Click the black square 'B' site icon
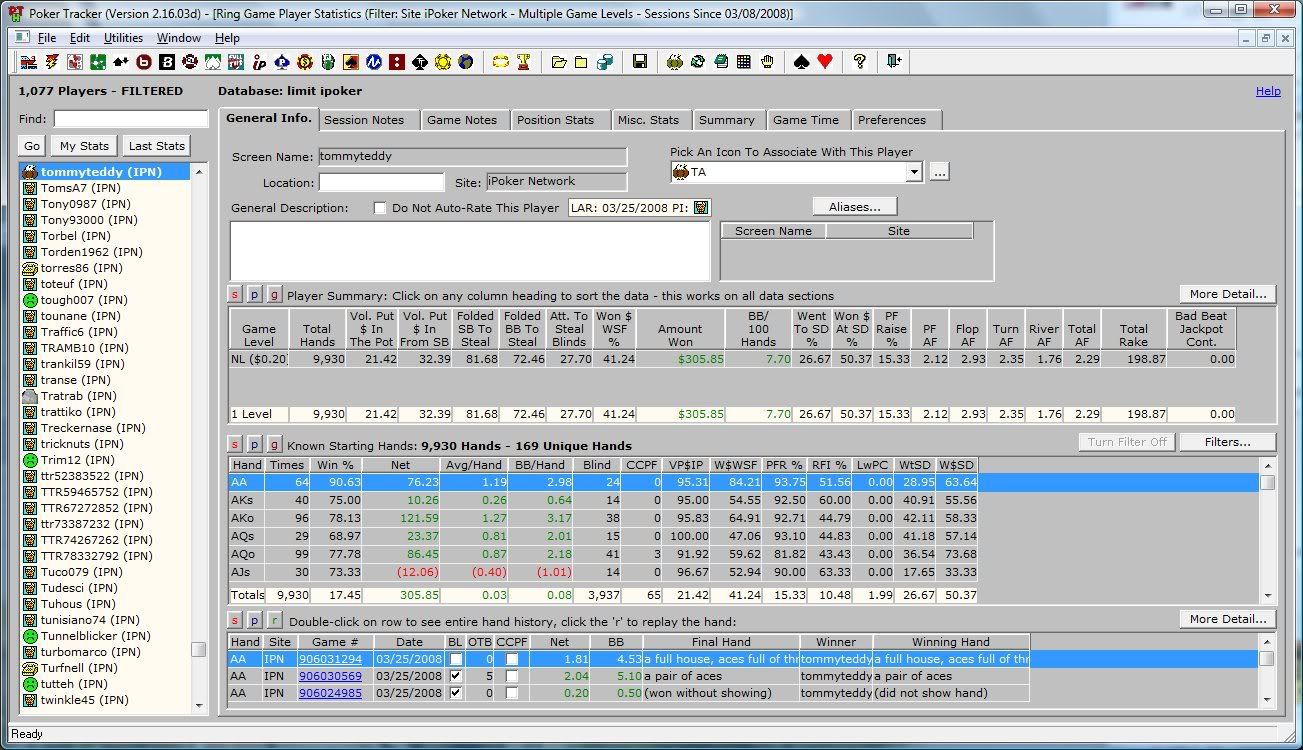The width and height of the screenshot is (1303, 750). (x=167, y=62)
